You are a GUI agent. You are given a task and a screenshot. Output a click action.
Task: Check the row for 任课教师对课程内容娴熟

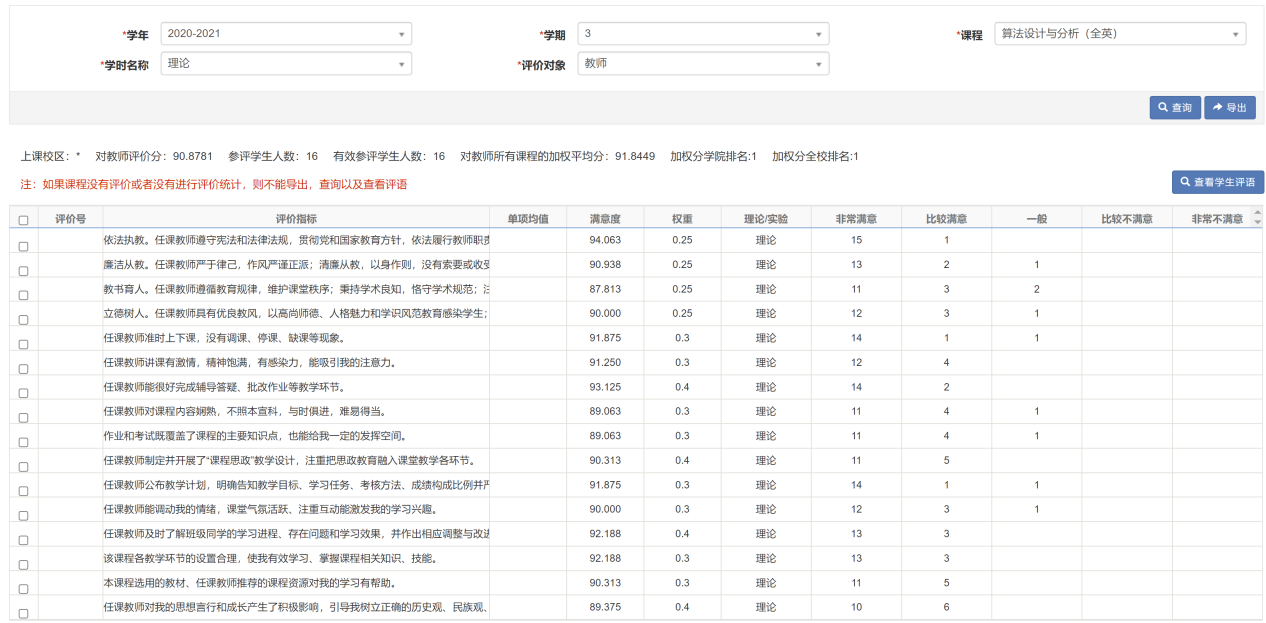[23, 418]
